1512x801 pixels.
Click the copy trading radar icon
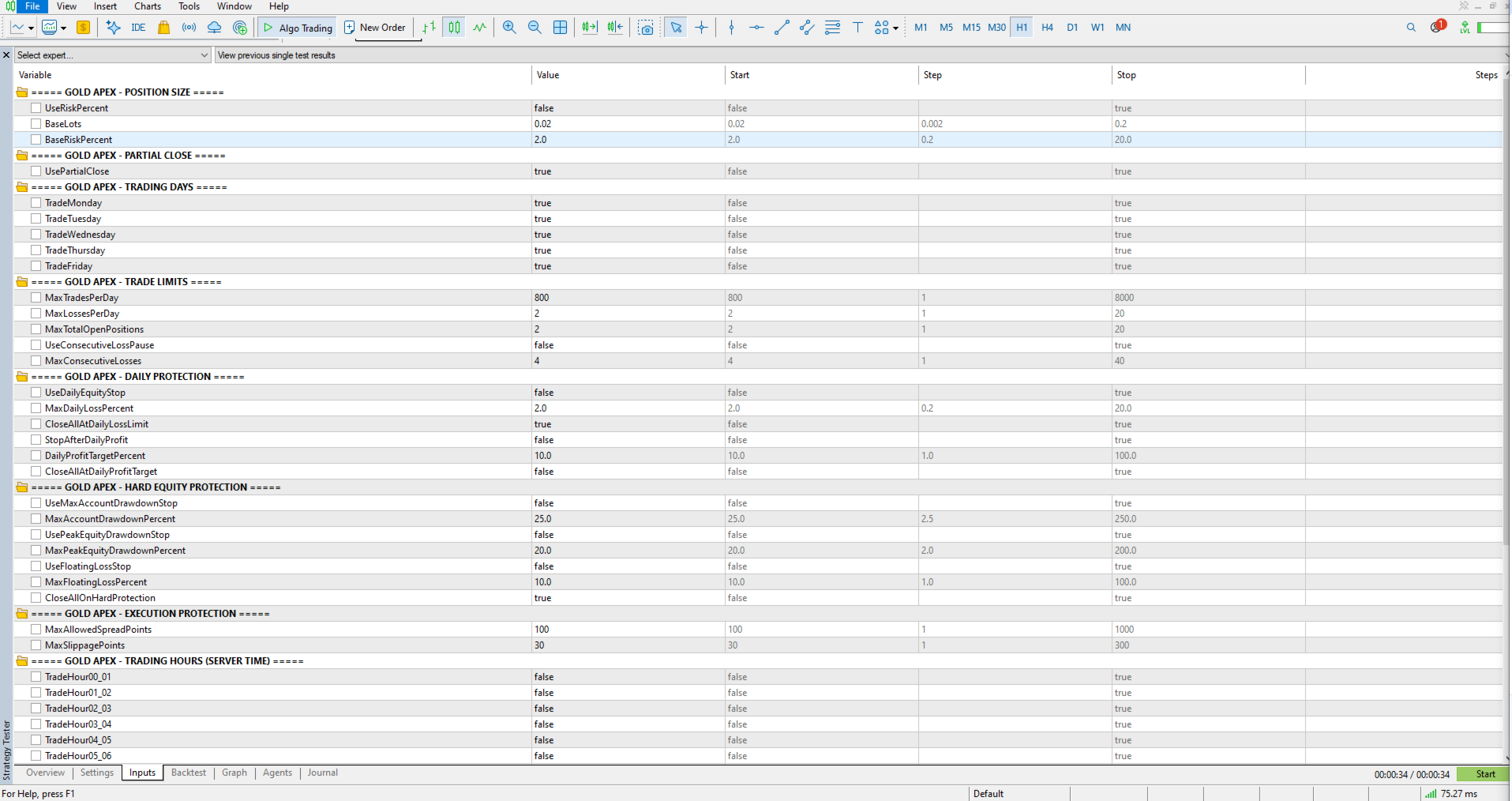240,28
